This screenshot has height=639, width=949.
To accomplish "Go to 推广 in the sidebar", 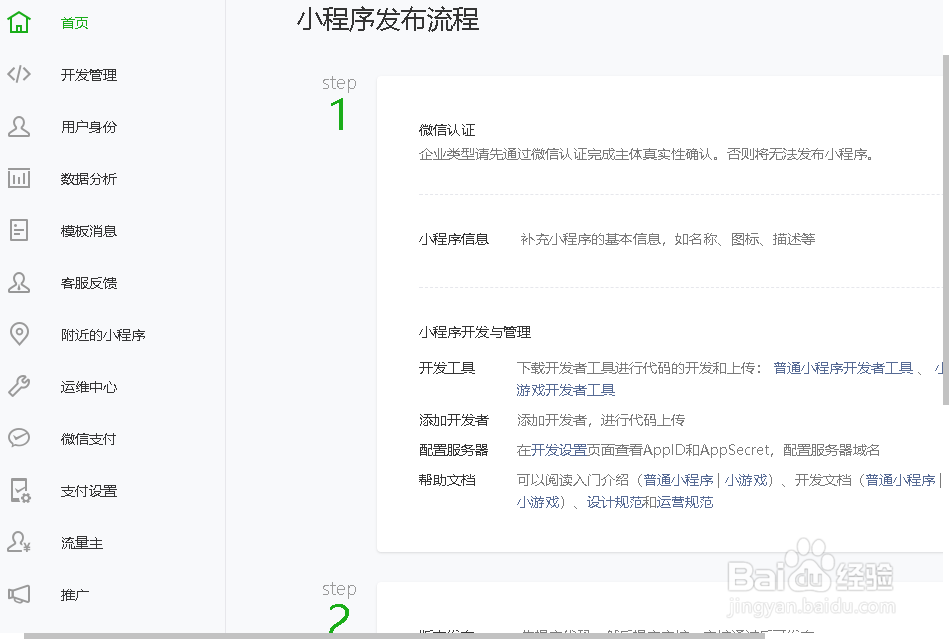I will pyautogui.click(x=74, y=595).
